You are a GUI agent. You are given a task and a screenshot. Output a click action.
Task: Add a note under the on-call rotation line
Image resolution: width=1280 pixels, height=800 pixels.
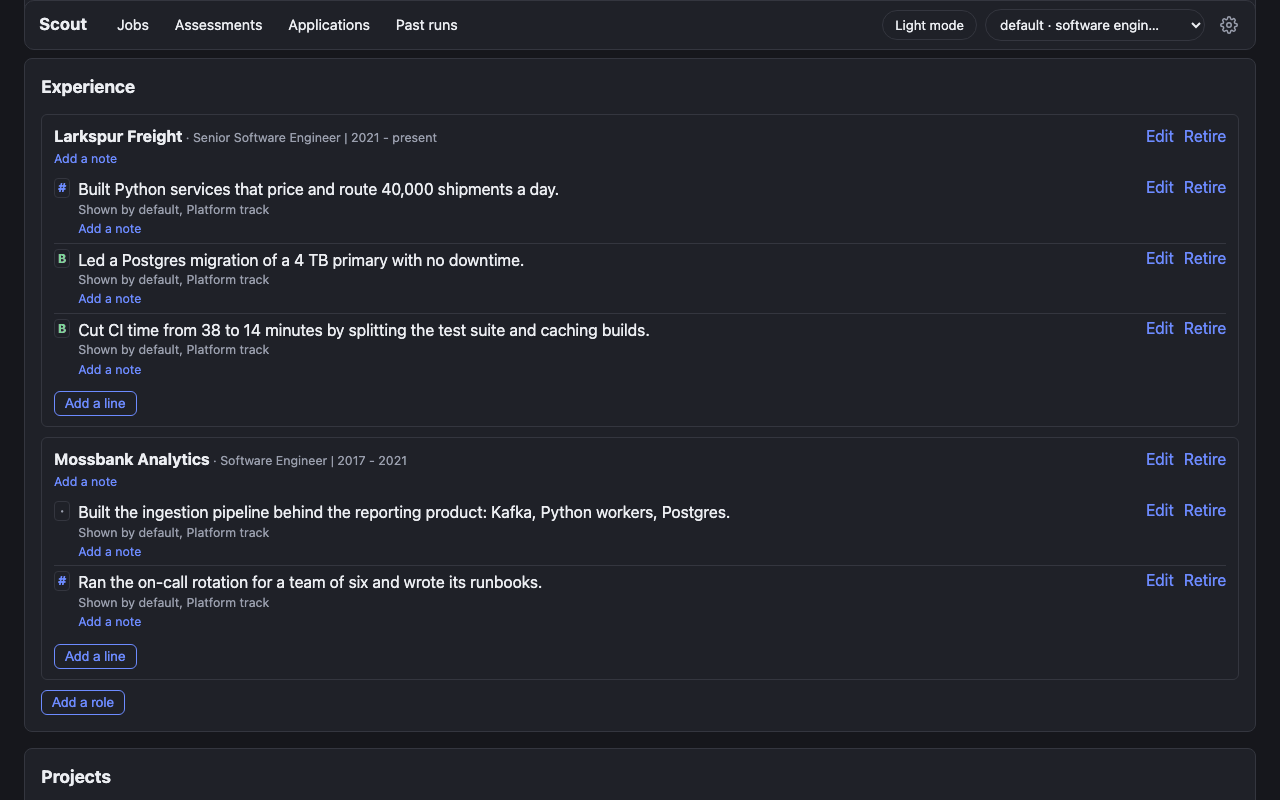110,622
